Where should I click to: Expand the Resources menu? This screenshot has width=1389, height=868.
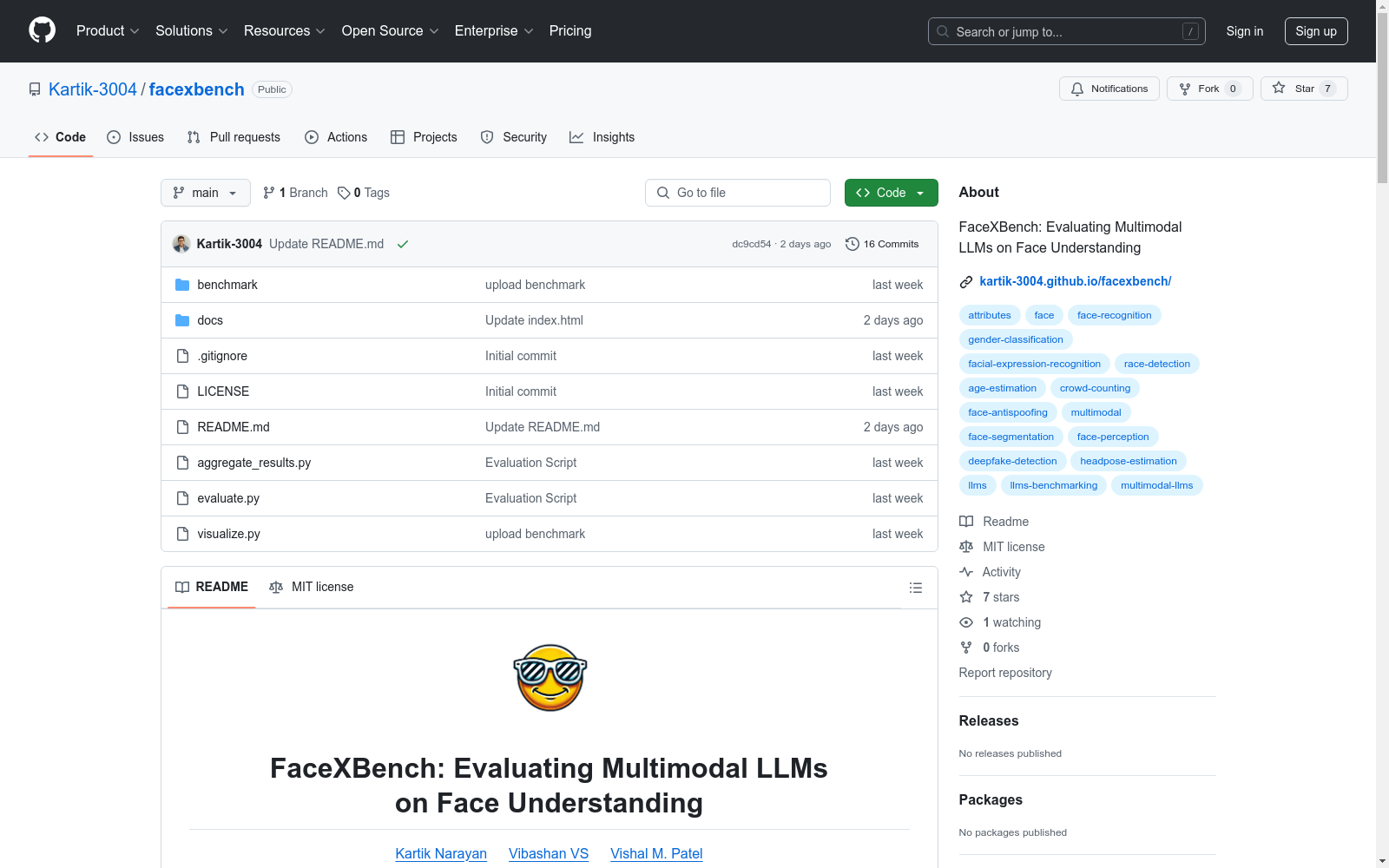coord(285,31)
